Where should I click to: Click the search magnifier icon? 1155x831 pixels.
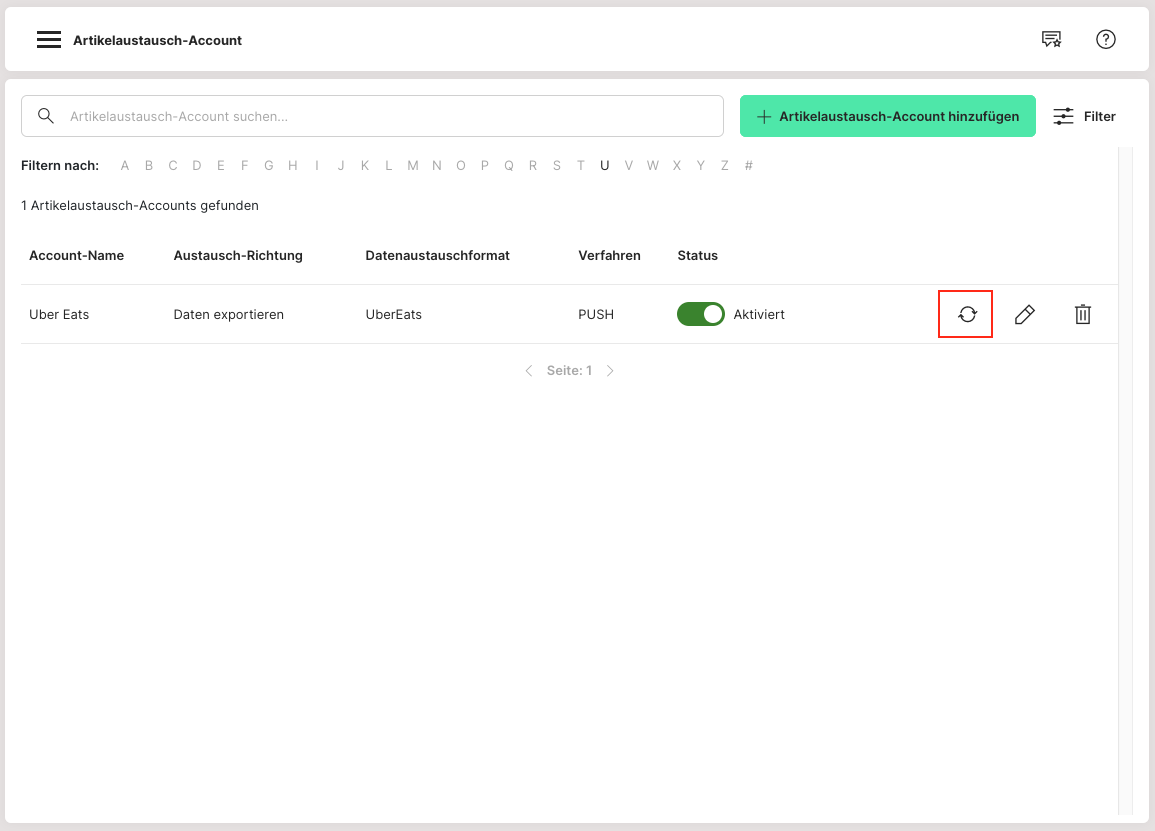pyautogui.click(x=45, y=116)
